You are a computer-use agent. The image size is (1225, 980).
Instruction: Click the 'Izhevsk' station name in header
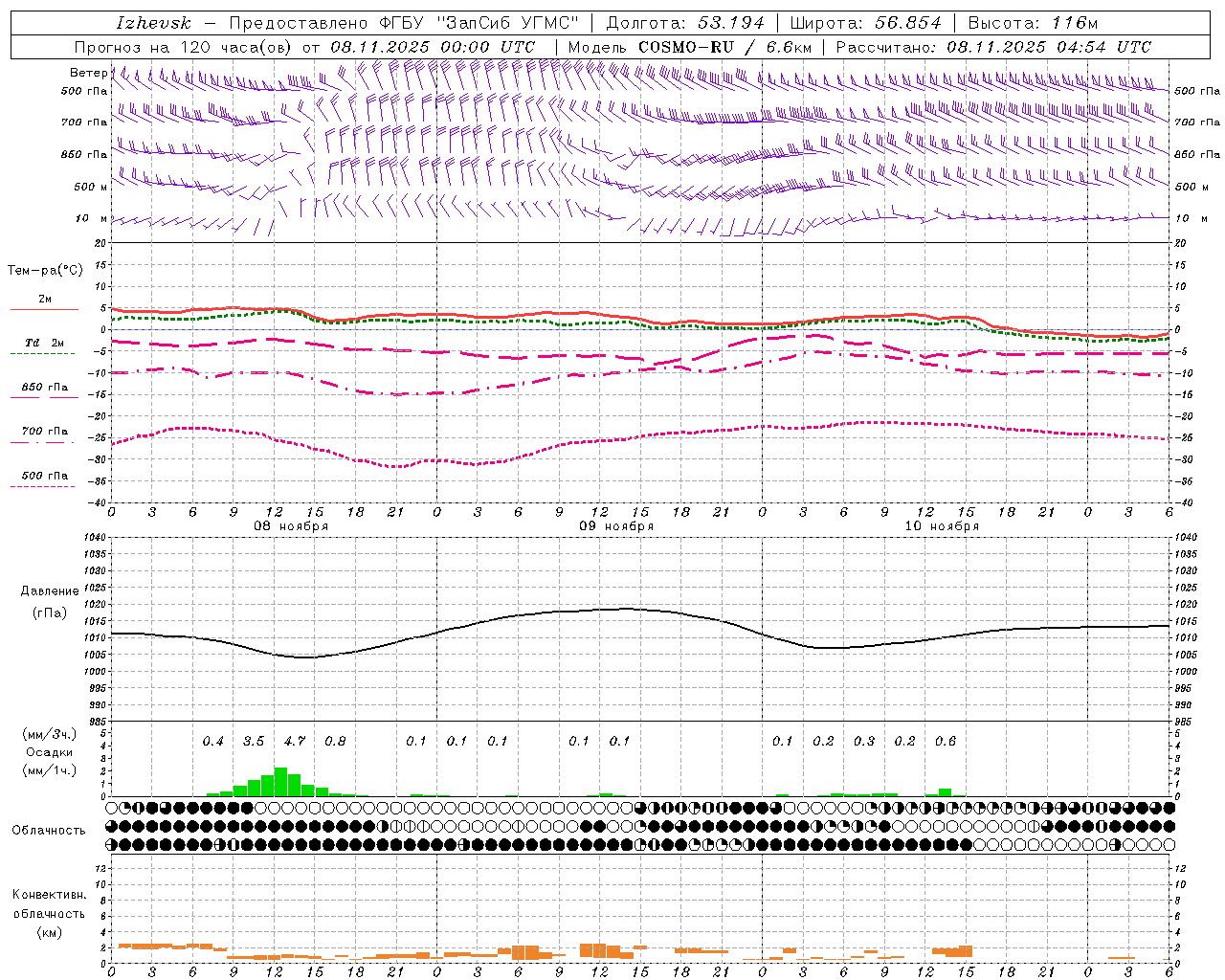pyautogui.click(x=153, y=23)
